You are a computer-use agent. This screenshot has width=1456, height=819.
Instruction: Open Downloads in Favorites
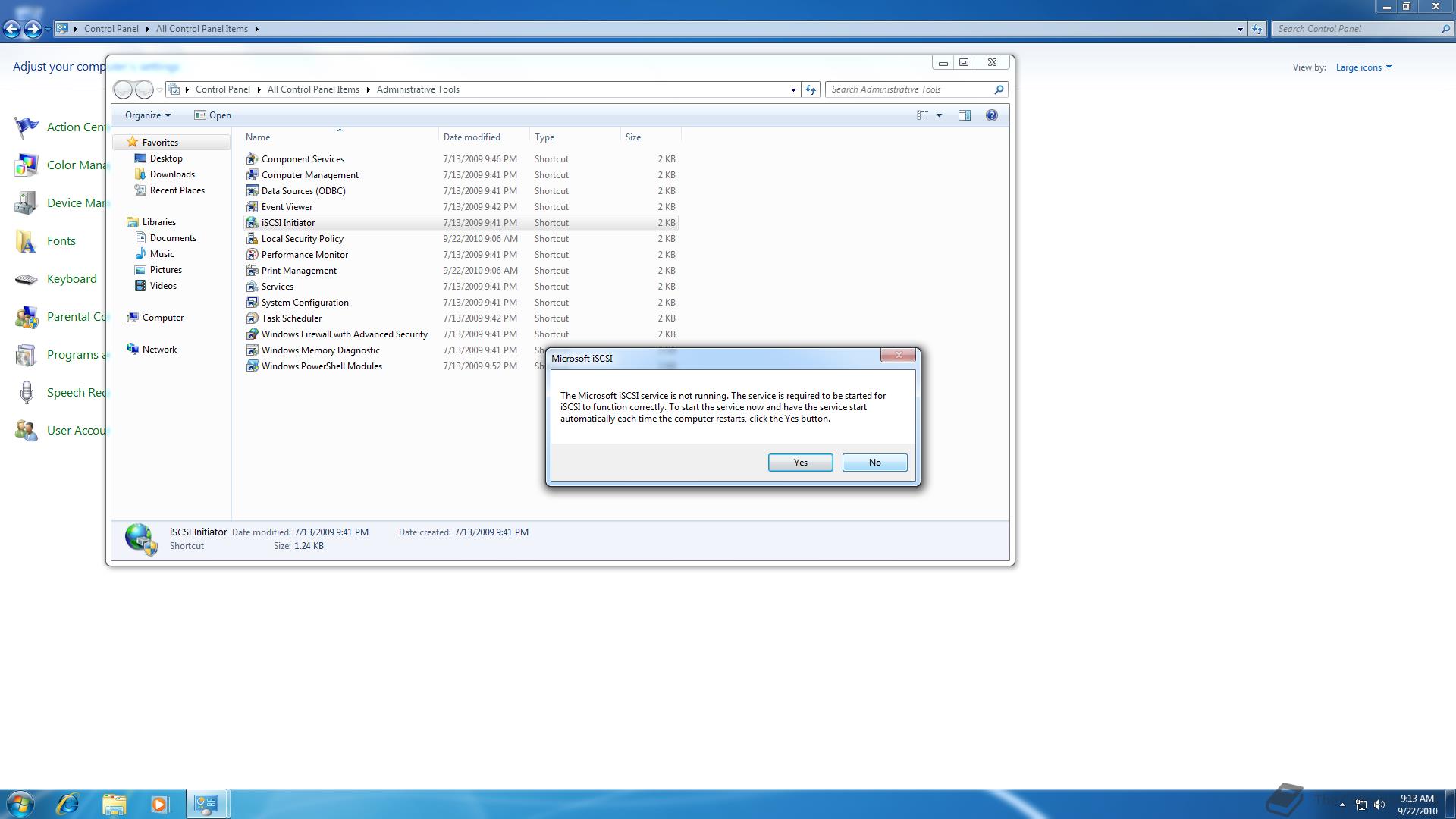pyautogui.click(x=172, y=174)
